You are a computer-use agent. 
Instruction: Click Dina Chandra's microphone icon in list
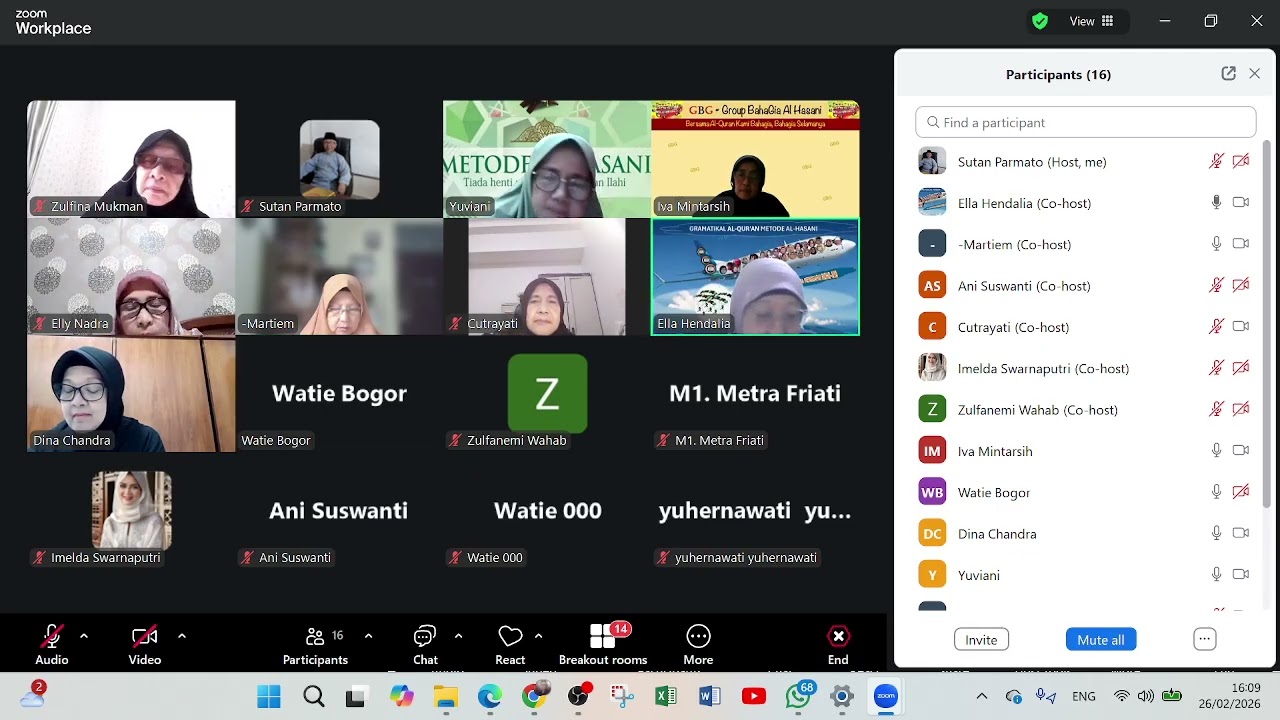click(1216, 533)
